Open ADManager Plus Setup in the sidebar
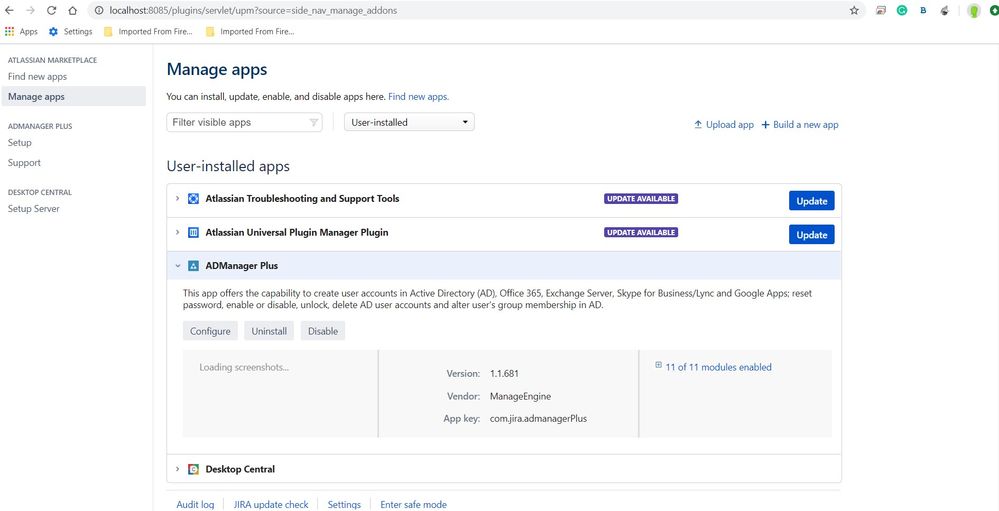The height and width of the screenshot is (511, 999). [x=20, y=143]
